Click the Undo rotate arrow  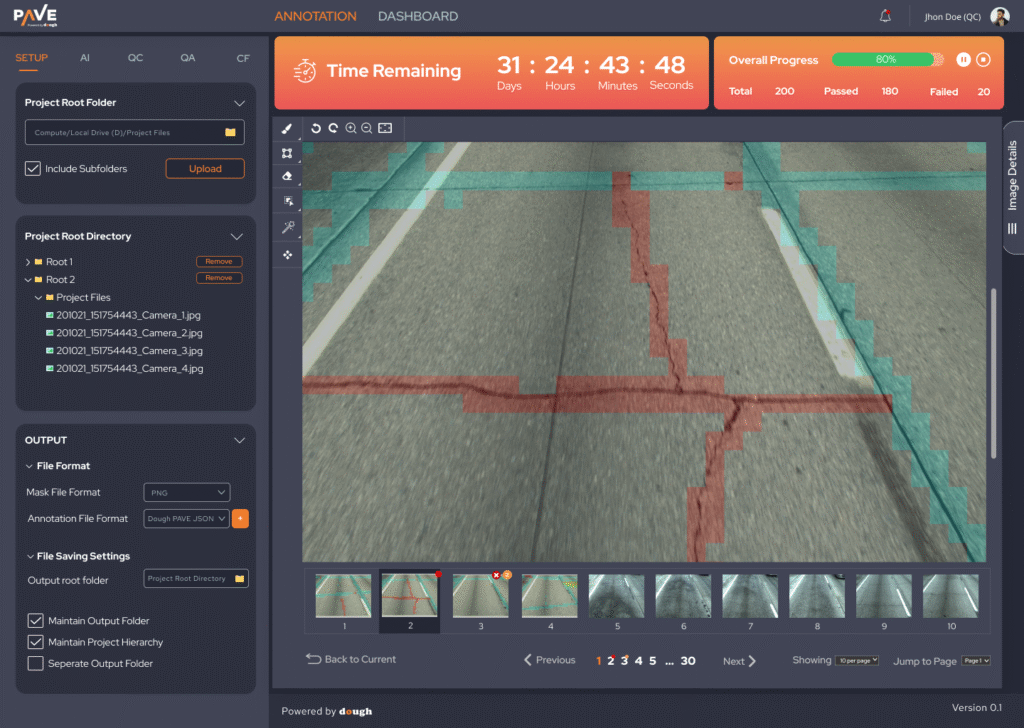[316, 128]
